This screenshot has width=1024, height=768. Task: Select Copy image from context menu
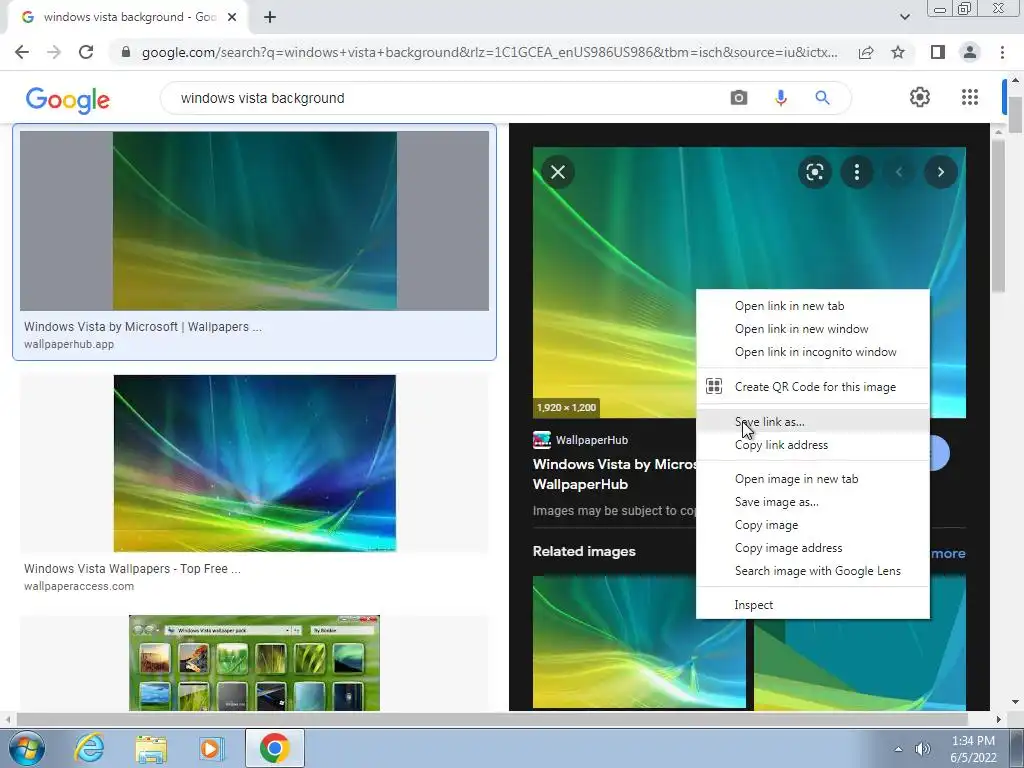click(812, 524)
